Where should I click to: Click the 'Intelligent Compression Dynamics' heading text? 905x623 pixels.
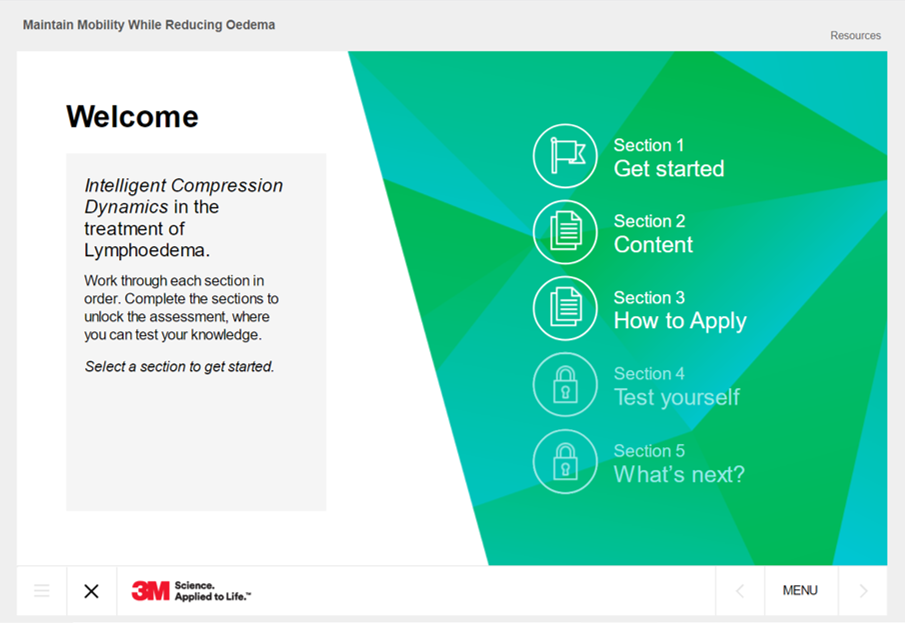[184, 196]
